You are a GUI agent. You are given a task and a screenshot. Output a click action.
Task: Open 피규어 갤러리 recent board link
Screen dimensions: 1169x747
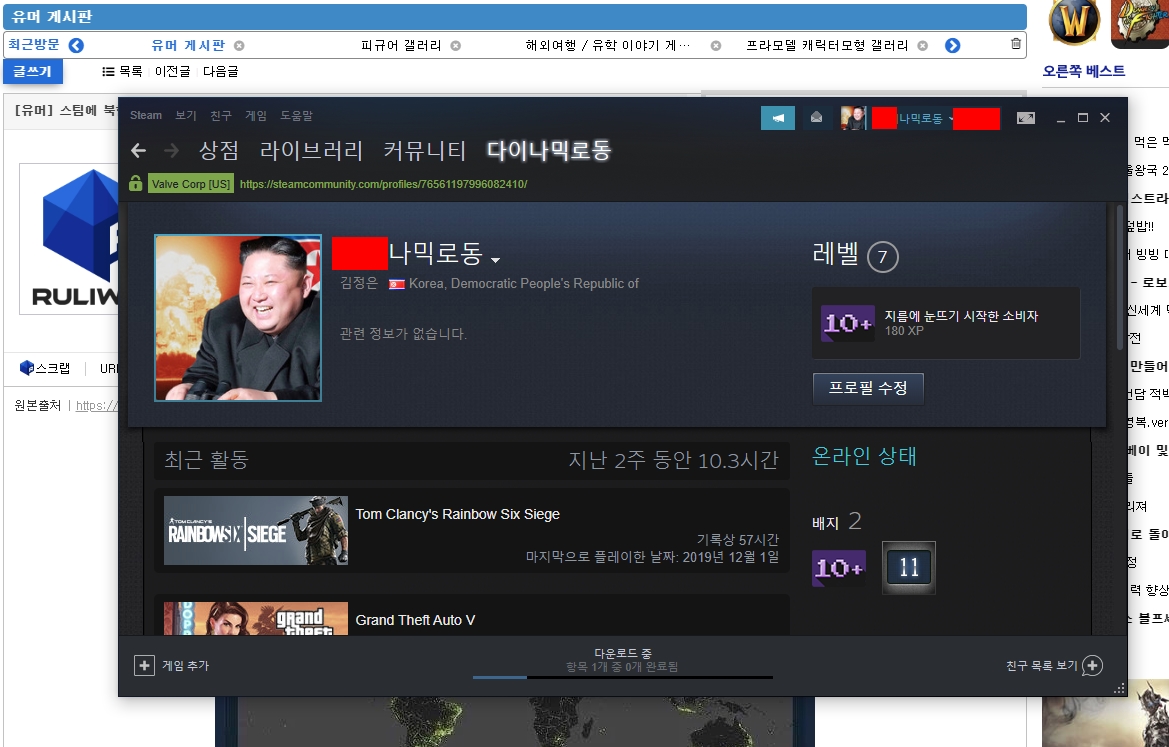(x=401, y=45)
